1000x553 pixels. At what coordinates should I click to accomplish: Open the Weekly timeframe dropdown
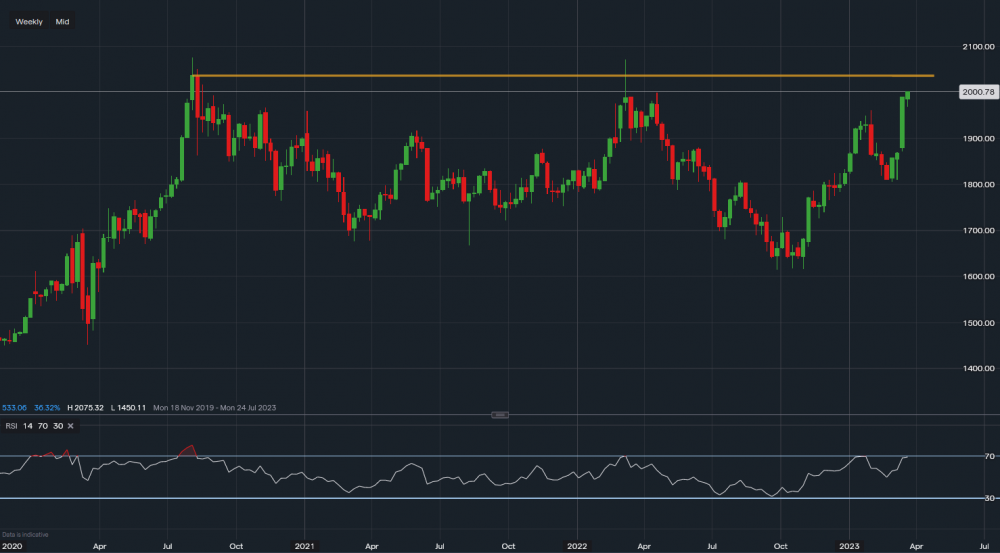pos(29,21)
